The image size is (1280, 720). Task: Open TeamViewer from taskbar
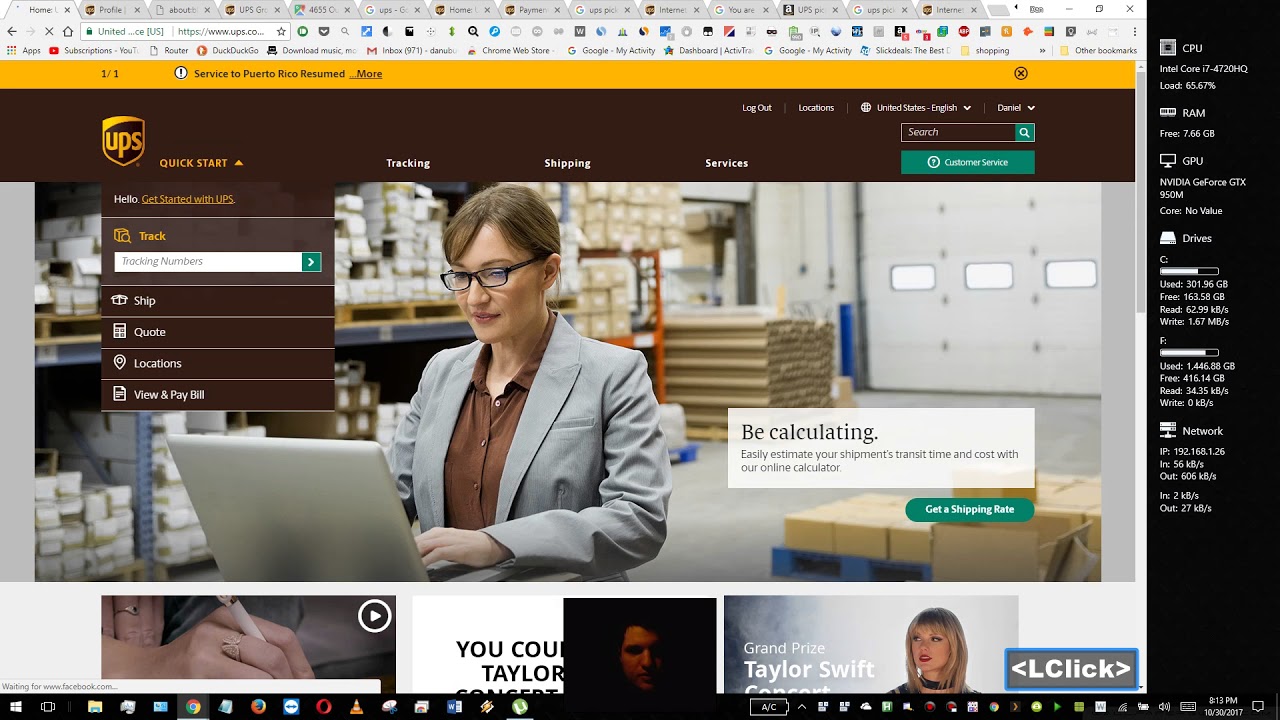click(291, 707)
